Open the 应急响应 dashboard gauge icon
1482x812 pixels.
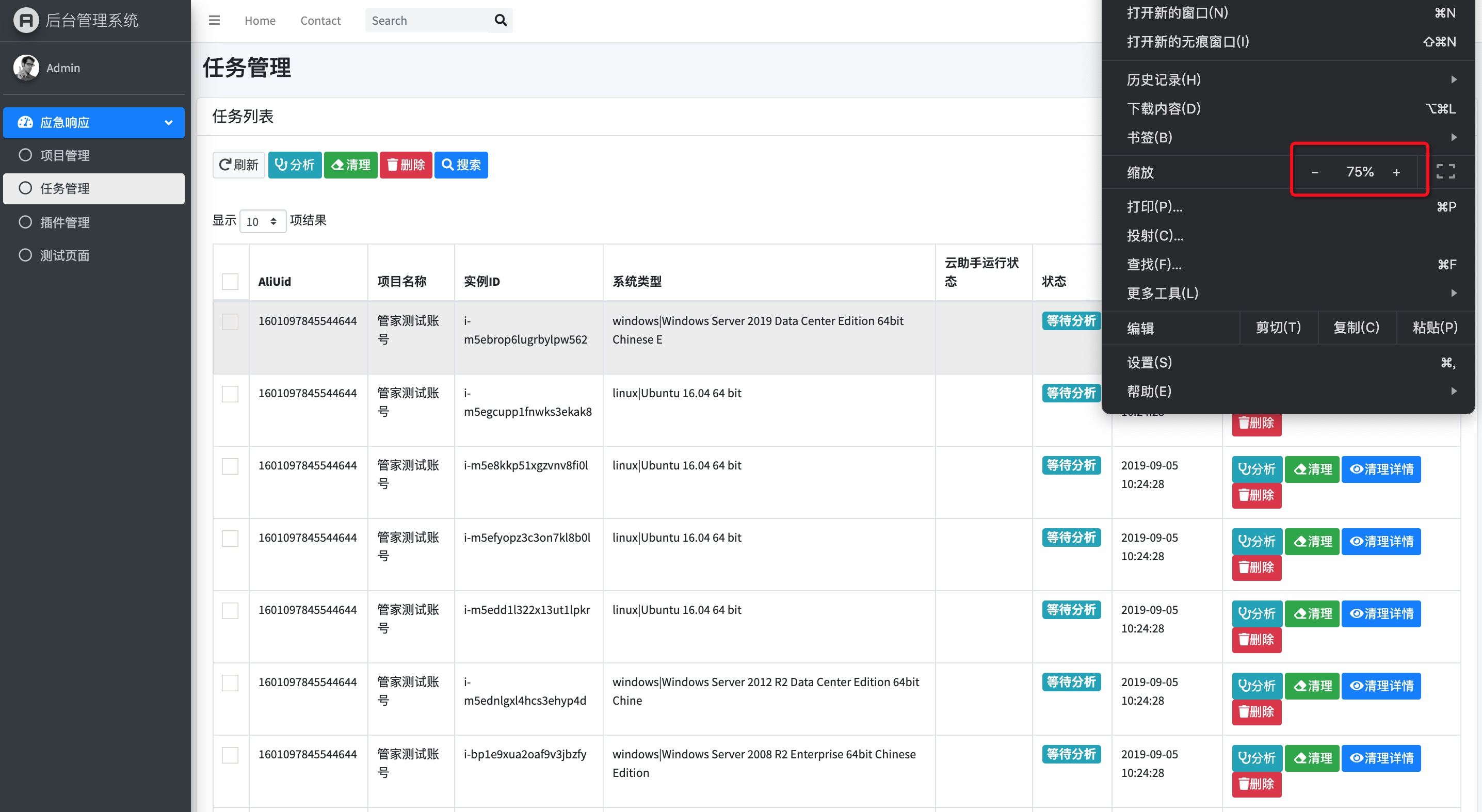pyautogui.click(x=25, y=122)
